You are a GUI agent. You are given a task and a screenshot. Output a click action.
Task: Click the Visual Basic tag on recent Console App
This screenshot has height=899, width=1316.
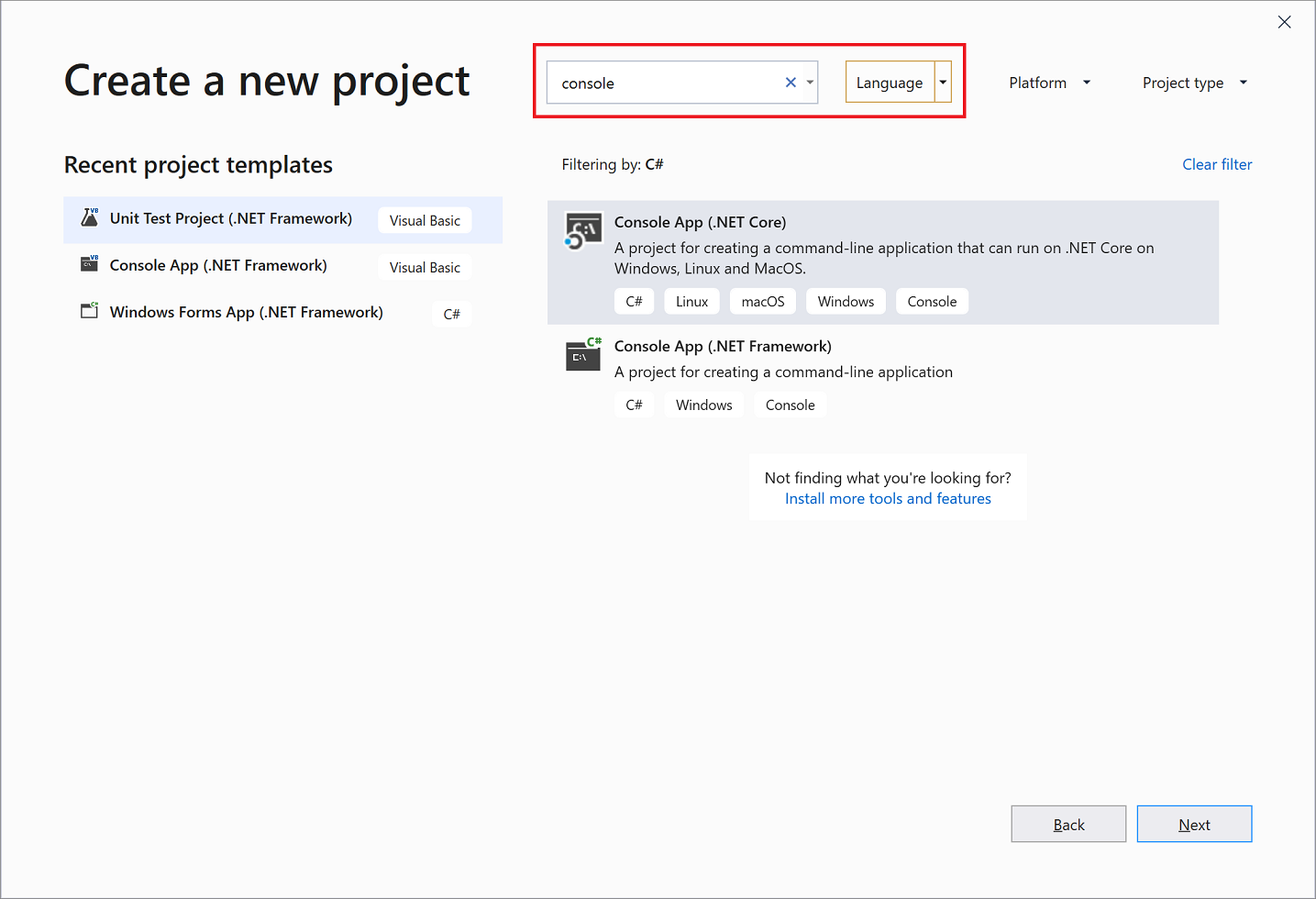click(425, 267)
